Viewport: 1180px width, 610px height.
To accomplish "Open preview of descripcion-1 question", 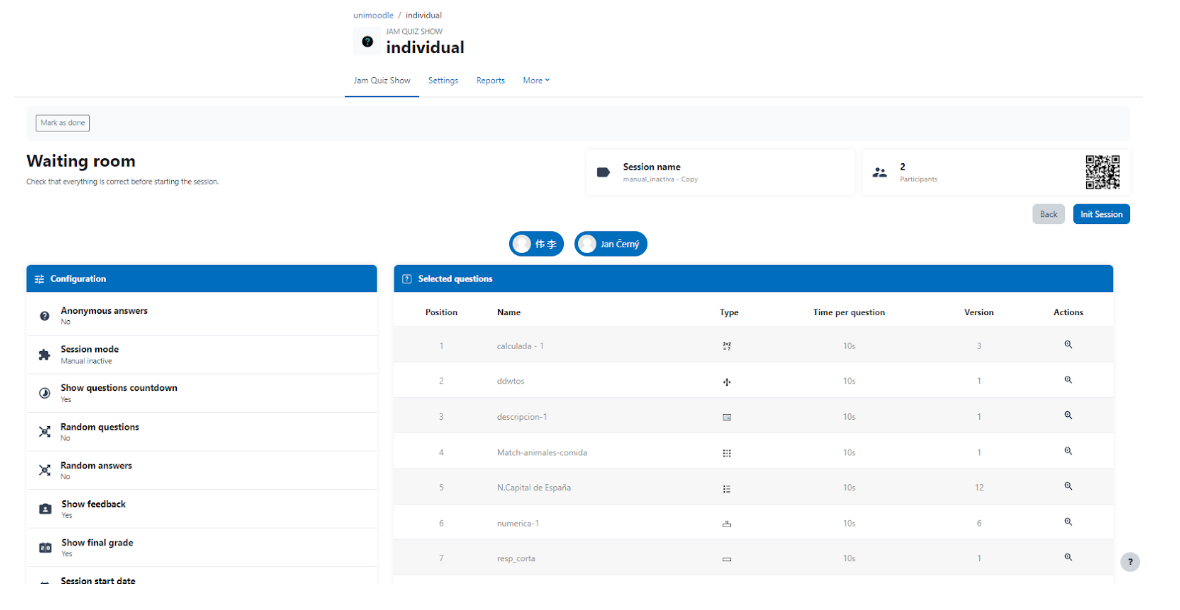I will click(x=1068, y=415).
